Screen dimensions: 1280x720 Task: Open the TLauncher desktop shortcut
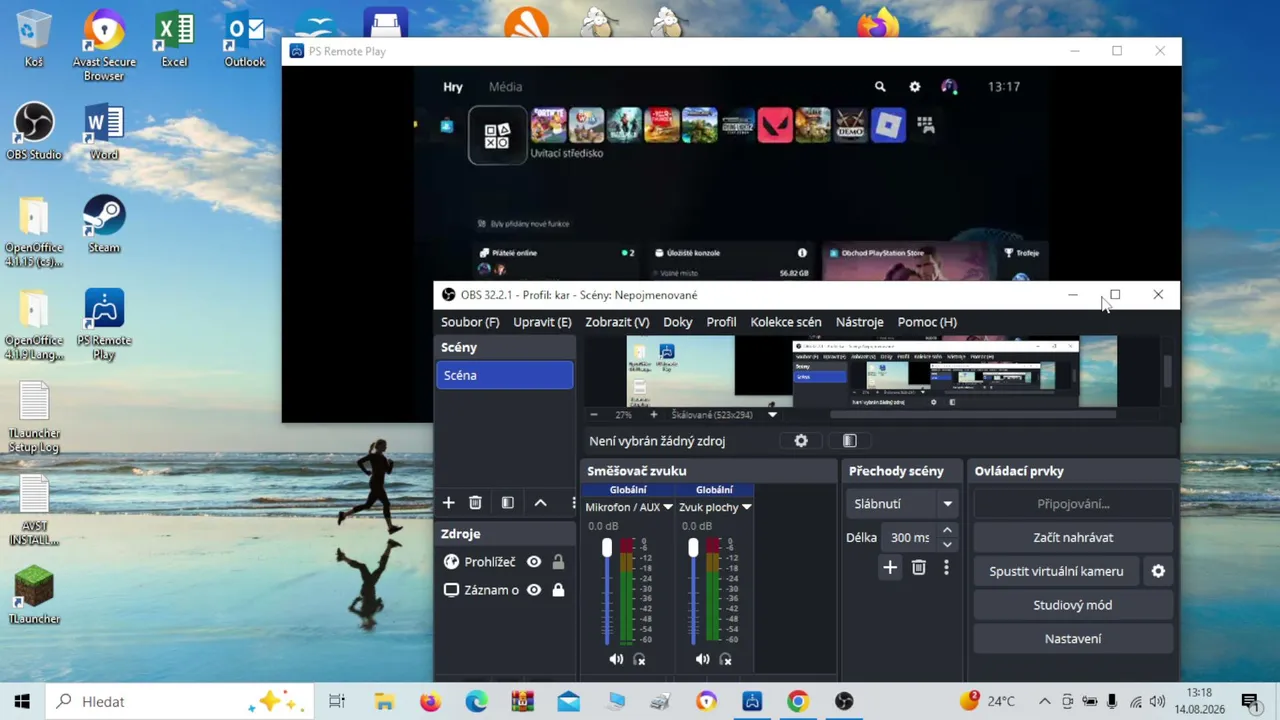(x=34, y=595)
